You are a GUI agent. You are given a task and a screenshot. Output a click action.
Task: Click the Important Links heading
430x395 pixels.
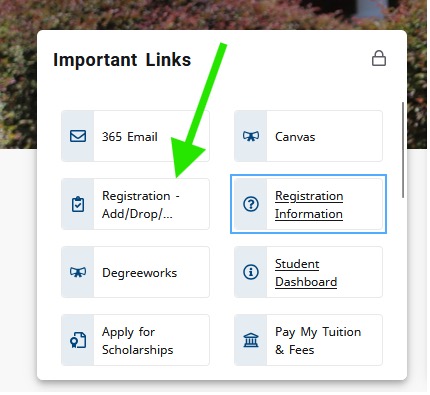click(122, 60)
